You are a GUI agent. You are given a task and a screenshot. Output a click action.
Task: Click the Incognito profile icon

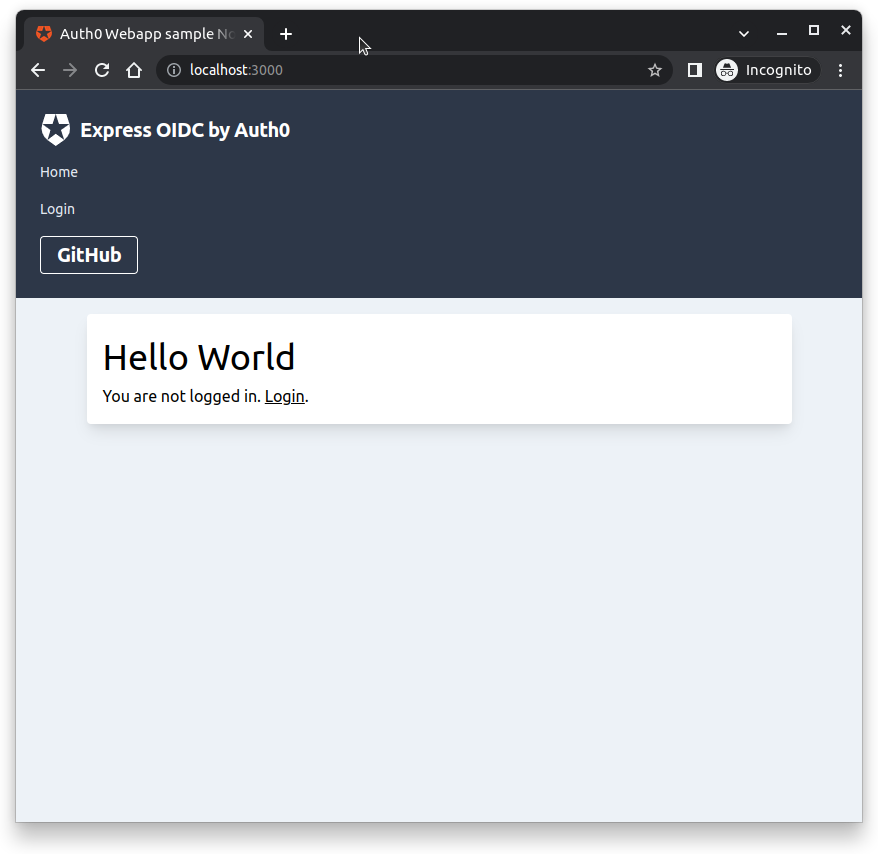(725, 70)
